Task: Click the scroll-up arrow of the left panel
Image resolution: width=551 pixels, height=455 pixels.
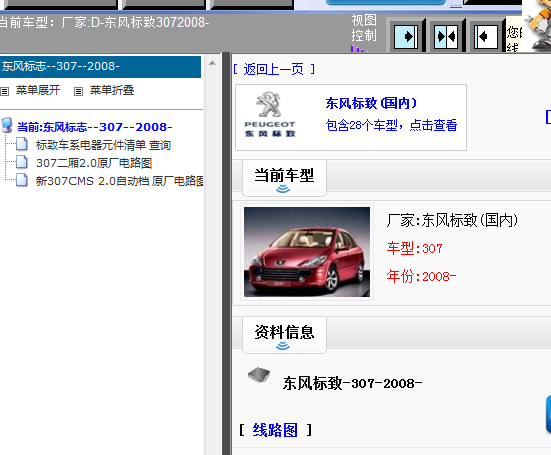Action: pyautogui.click(x=212, y=63)
